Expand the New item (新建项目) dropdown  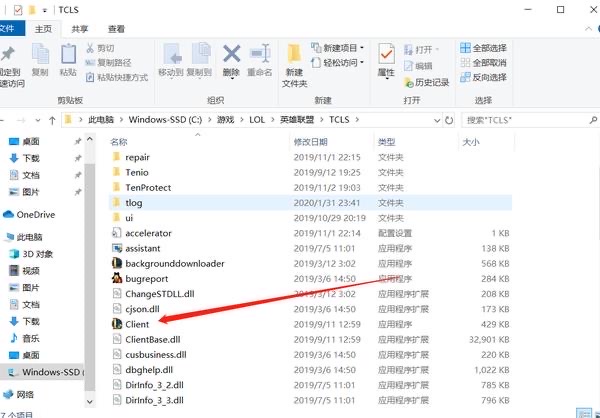click(x=341, y=48)
